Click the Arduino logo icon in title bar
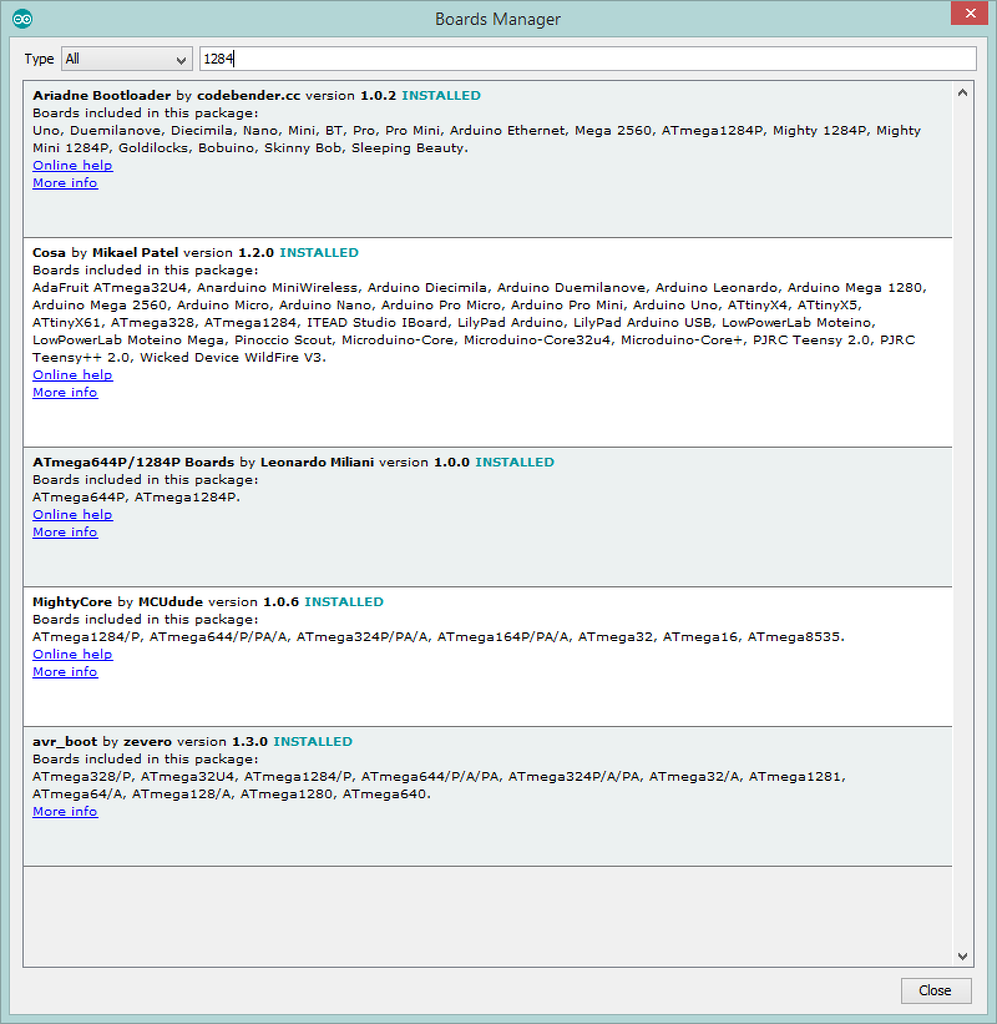Screen dimensions: 997x1024 tap(22, 19)
